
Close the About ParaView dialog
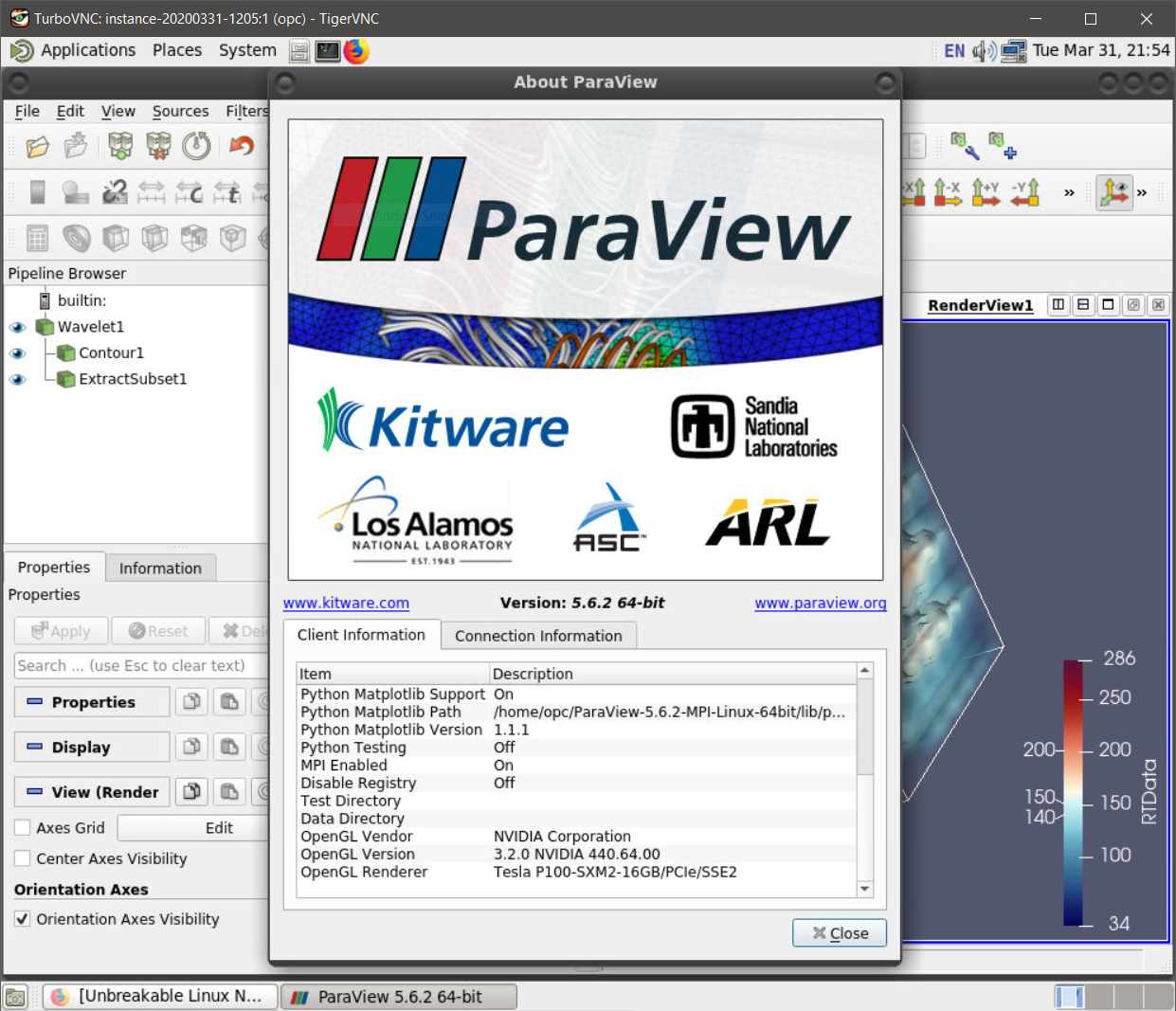(x=839, y=932)
